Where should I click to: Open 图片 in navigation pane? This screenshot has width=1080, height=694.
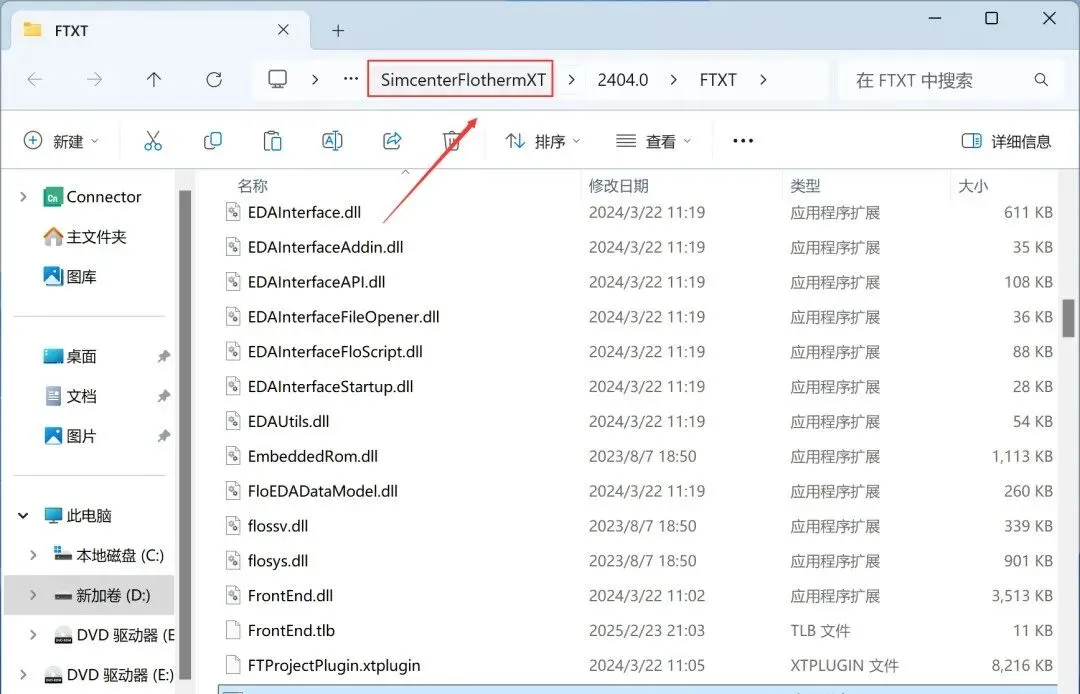[70, 437]
